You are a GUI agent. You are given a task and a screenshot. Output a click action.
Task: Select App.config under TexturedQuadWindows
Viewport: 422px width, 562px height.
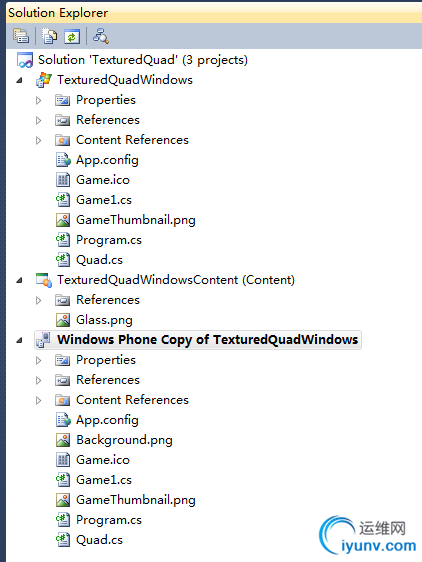[x=107, y=160]
